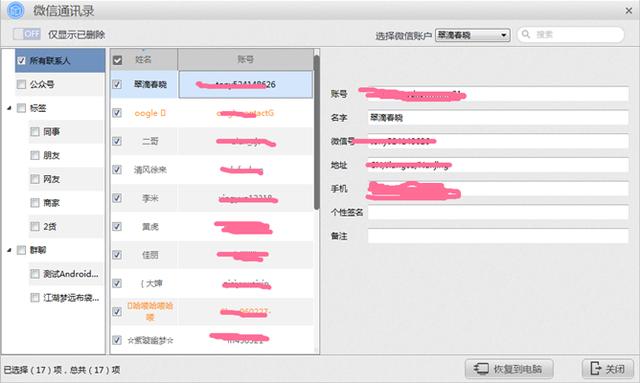Uncheck the 佳丽 contact row checkbox
This screenshot has height=383, width=640.
point(117,255)
